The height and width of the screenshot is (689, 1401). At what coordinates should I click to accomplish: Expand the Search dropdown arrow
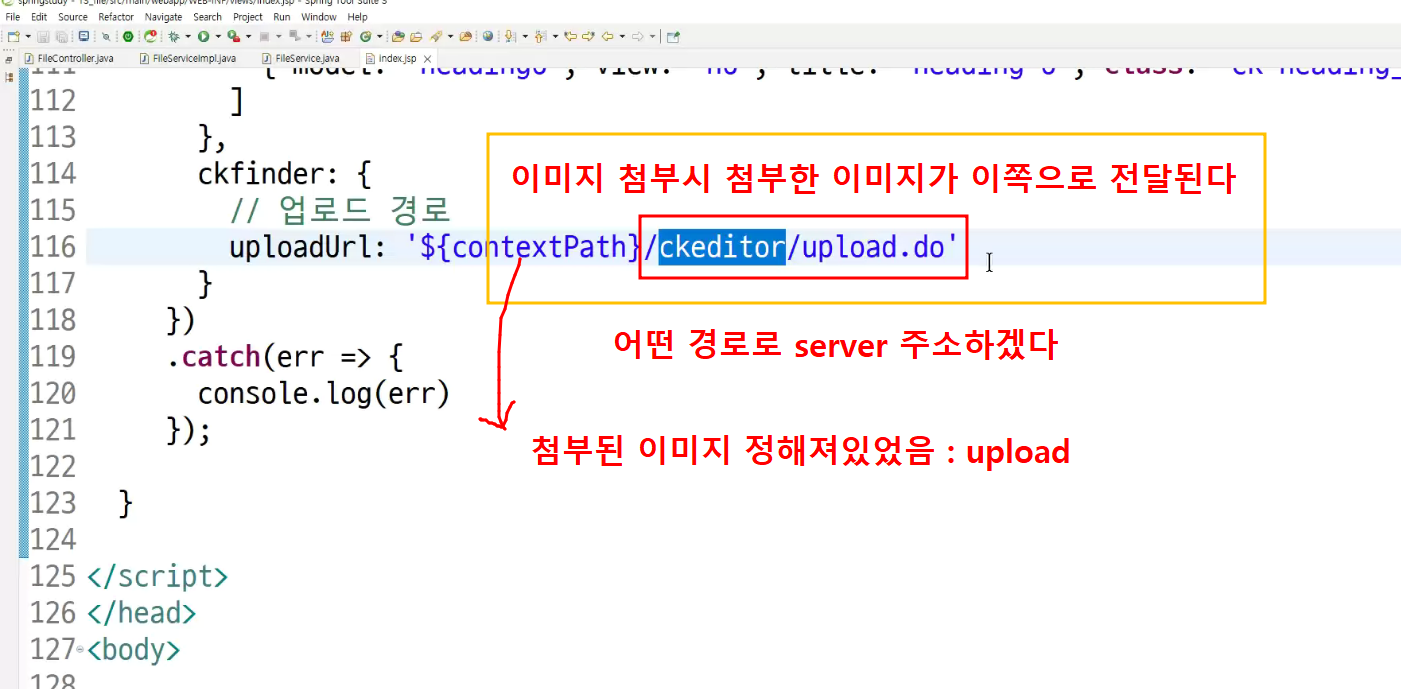[450, 36]
